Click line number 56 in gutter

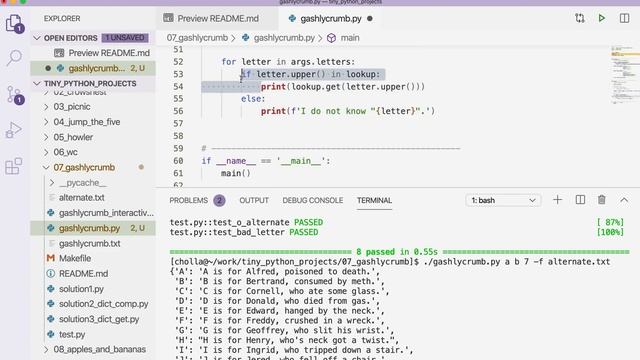point(178,111)
